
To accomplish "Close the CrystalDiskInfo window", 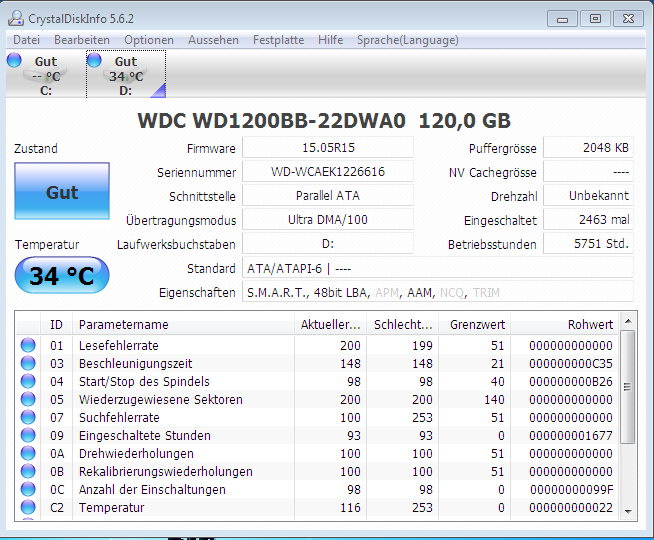I will pyautogui.click(x=628, y=19).
